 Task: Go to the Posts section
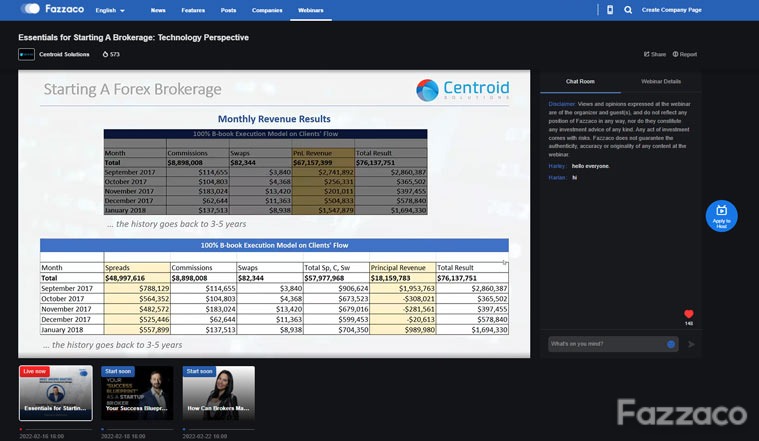coord(228,10)
